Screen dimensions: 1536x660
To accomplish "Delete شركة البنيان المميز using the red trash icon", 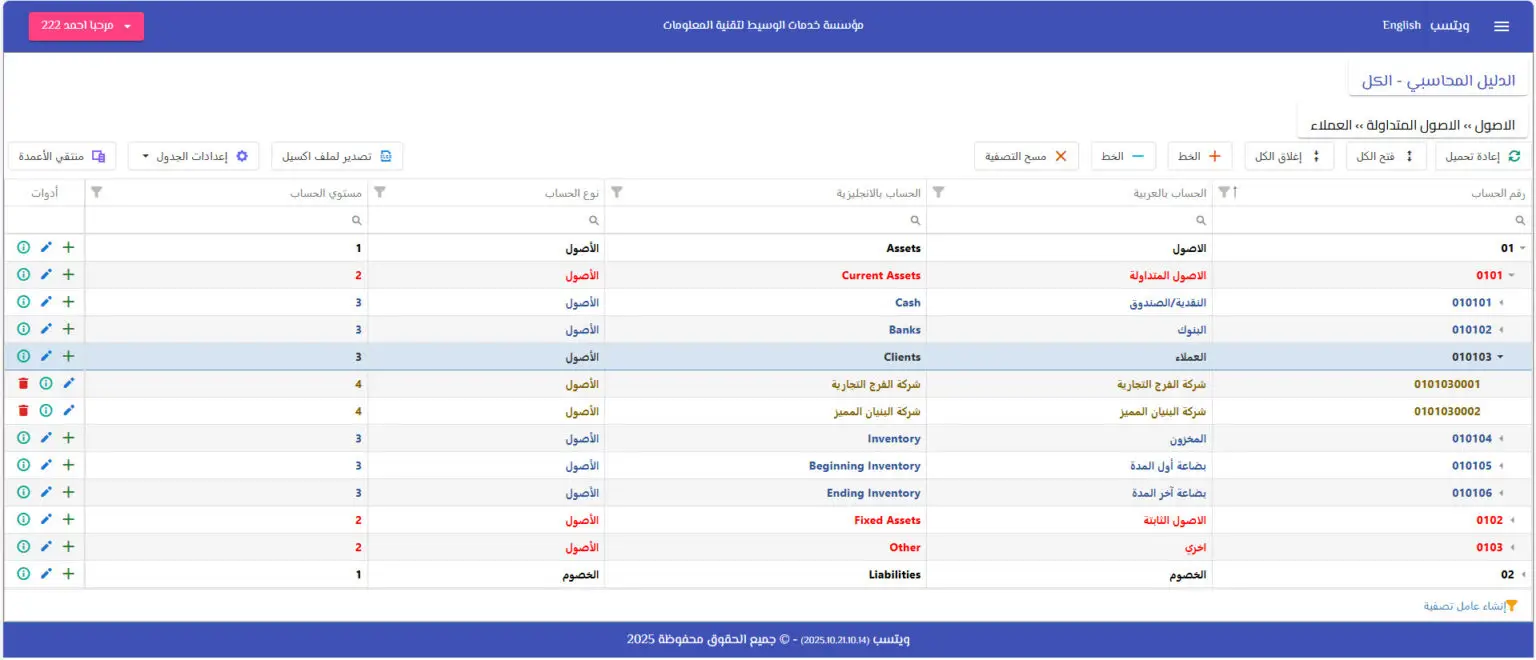I will pyautogui.click(x=25, y=411).
